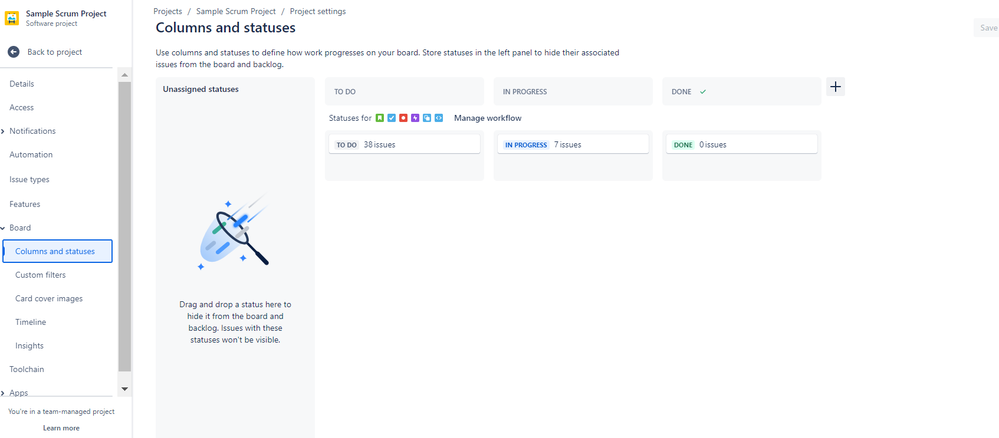This screenshot has height=438, width=999.
Task: Click sidebar scrollbar up arrow
Action: pyautogui.click(x=124, y=75)
